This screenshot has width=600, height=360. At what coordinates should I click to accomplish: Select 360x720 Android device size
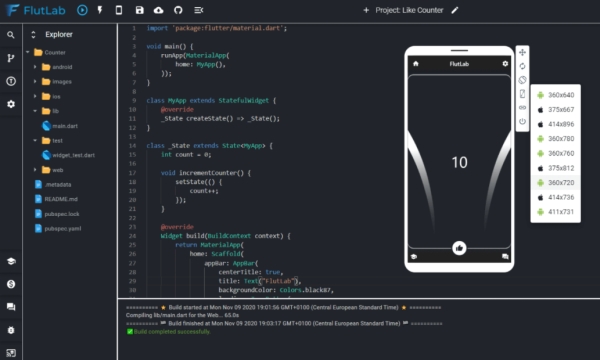pos(556,182)
